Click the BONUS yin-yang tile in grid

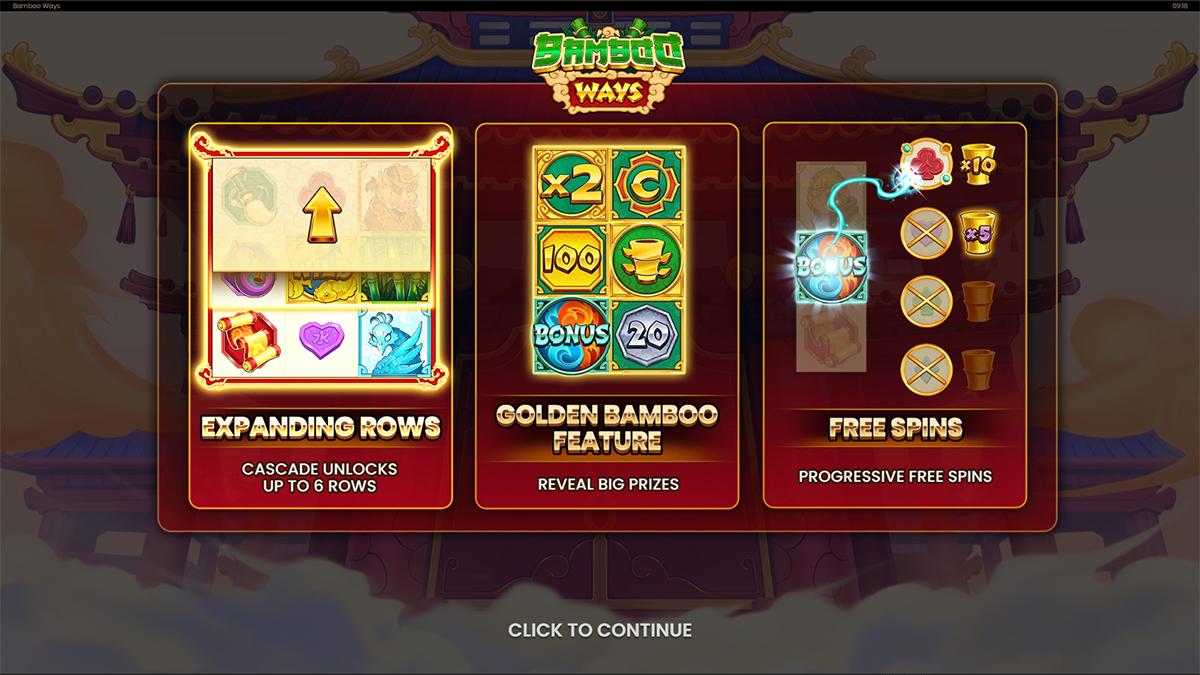(571, 336)
